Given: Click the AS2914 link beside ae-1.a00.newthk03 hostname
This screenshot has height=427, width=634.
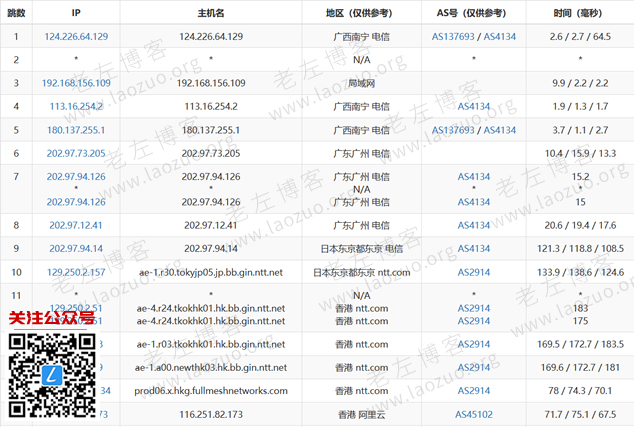Looking at the screenshot, I should [473, 367].
